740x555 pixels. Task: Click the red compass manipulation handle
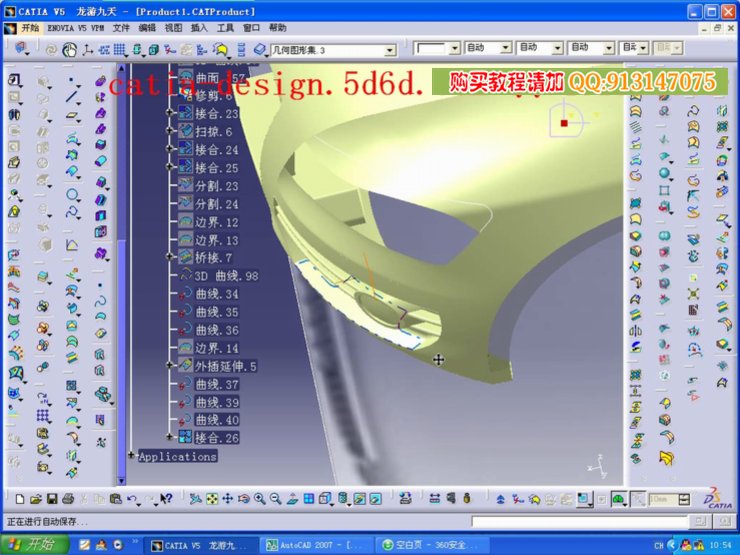point(564,123)
